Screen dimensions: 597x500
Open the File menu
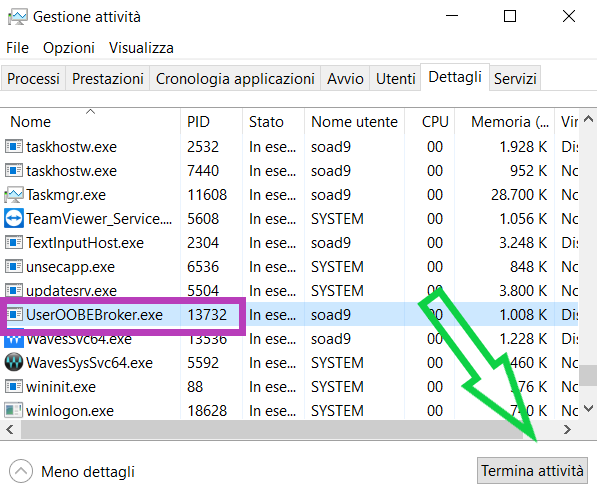coord(18,48)
